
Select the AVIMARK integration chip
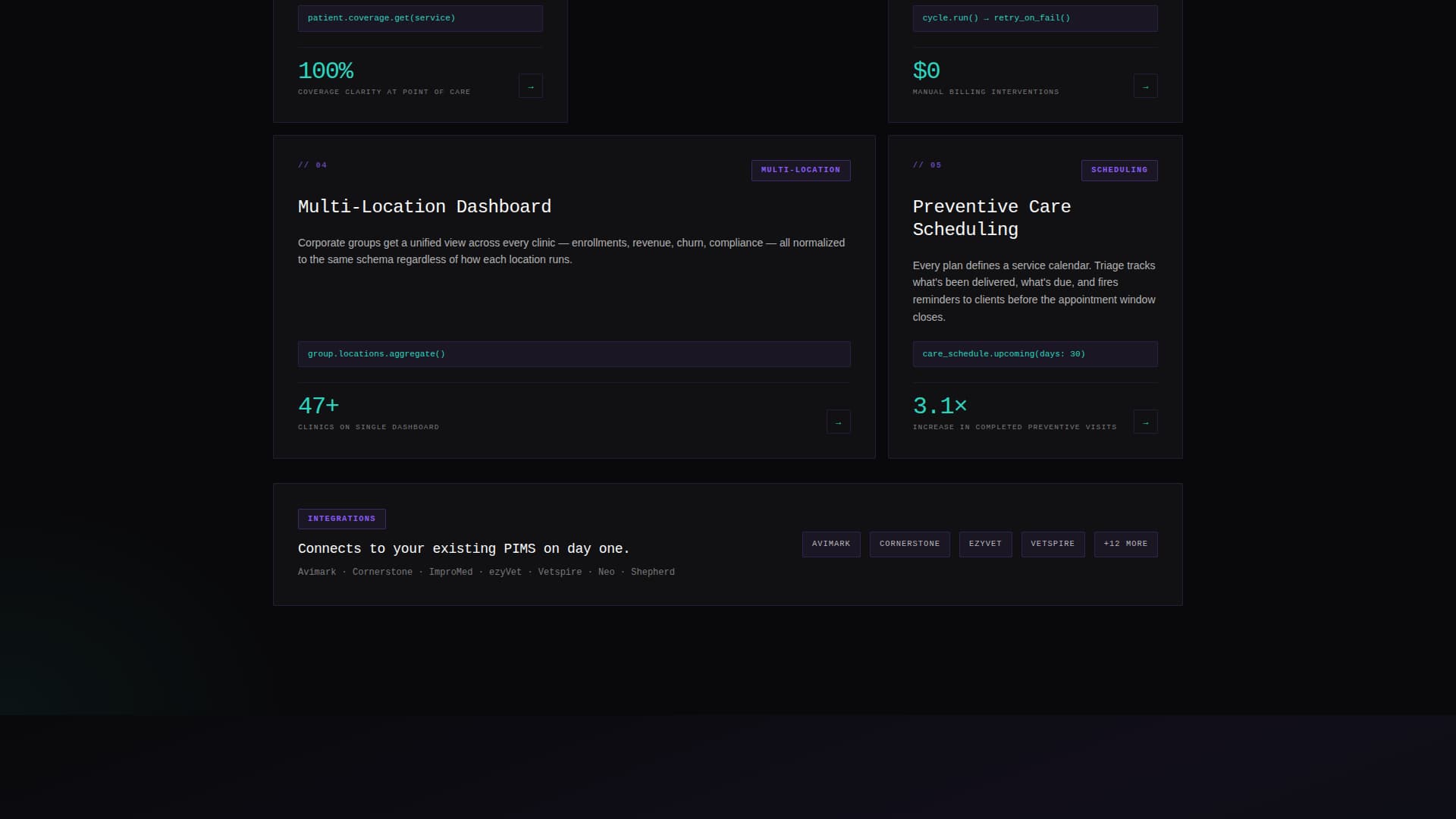tap(831, 544)
